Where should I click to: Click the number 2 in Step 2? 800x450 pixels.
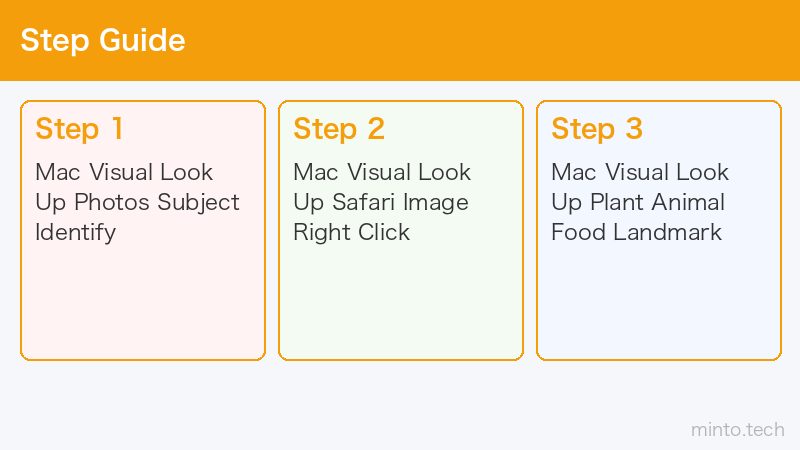click(376, 128)
